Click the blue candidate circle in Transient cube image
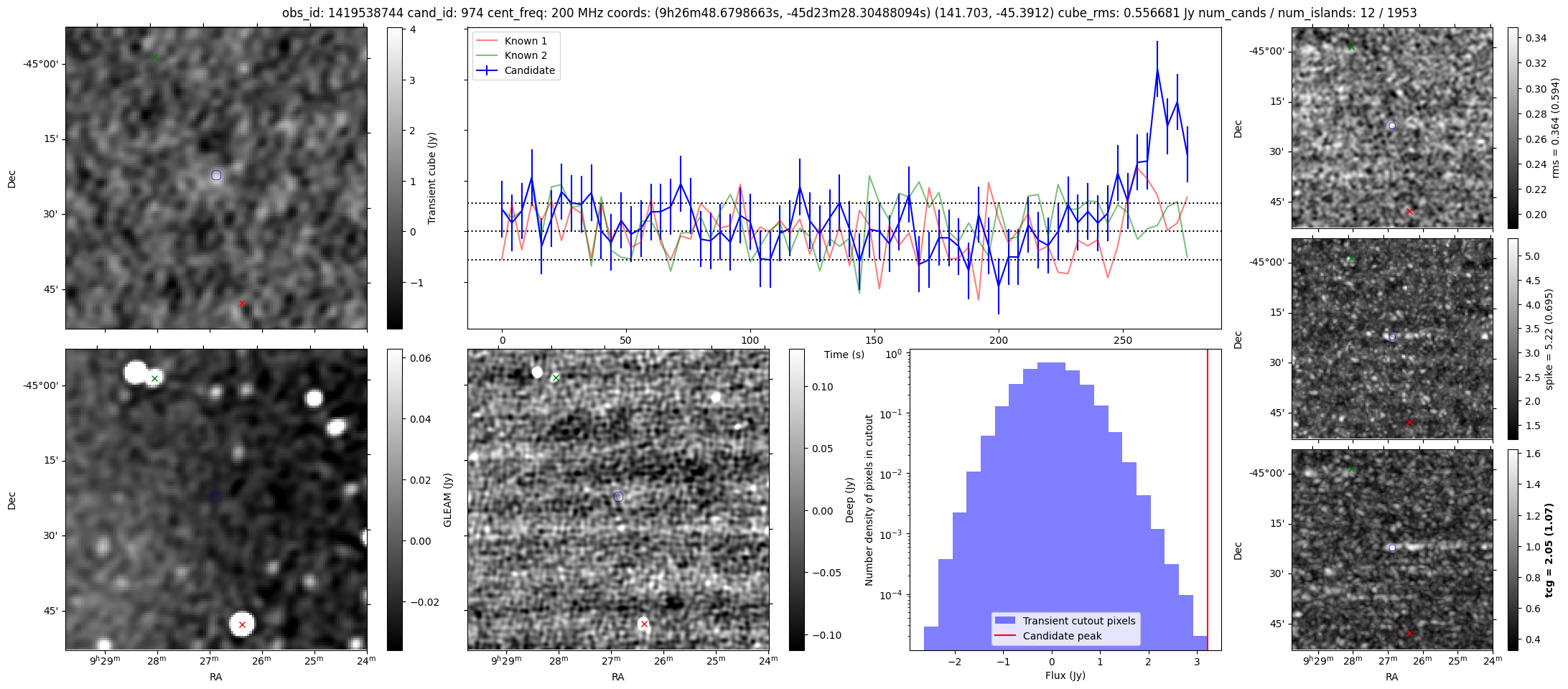The image size is (1568, 689). (216, 176)
